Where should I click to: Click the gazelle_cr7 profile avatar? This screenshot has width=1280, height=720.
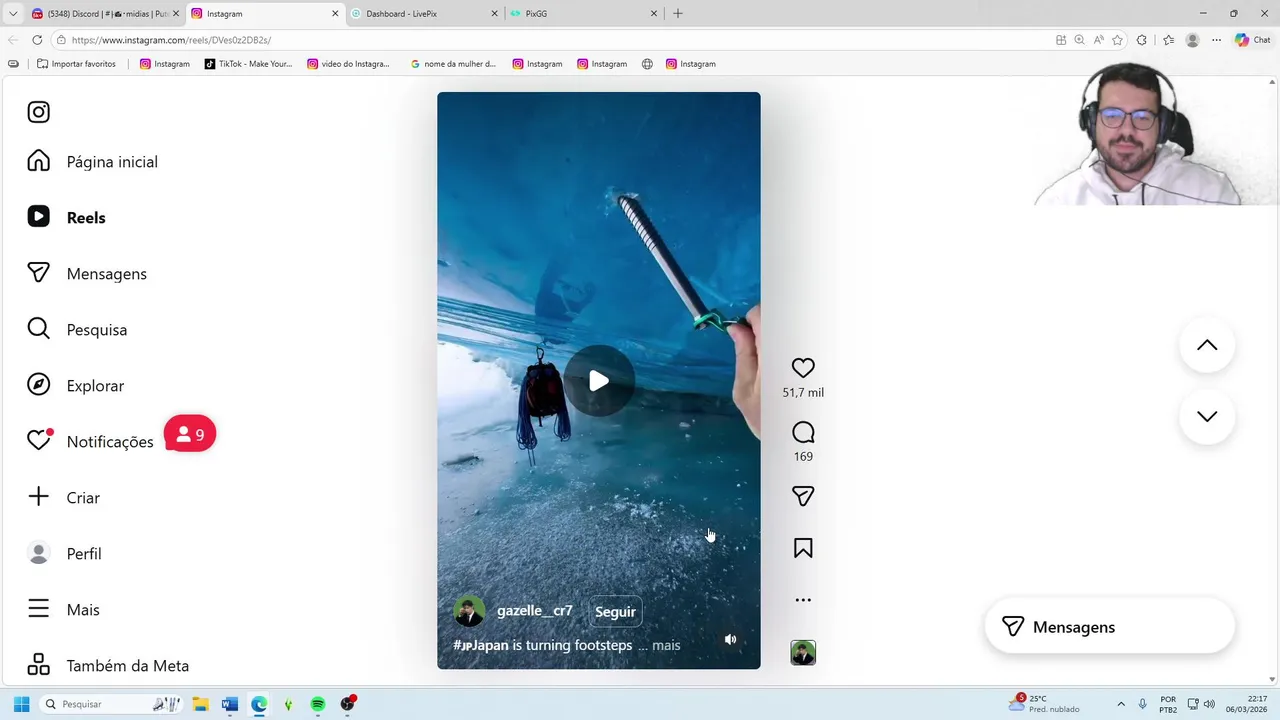469,611
